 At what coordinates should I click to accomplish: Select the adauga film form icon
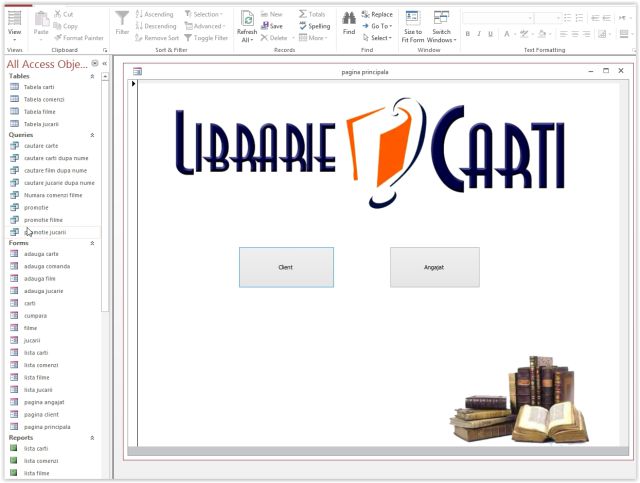pyautogui.click(x=14, y=278)
